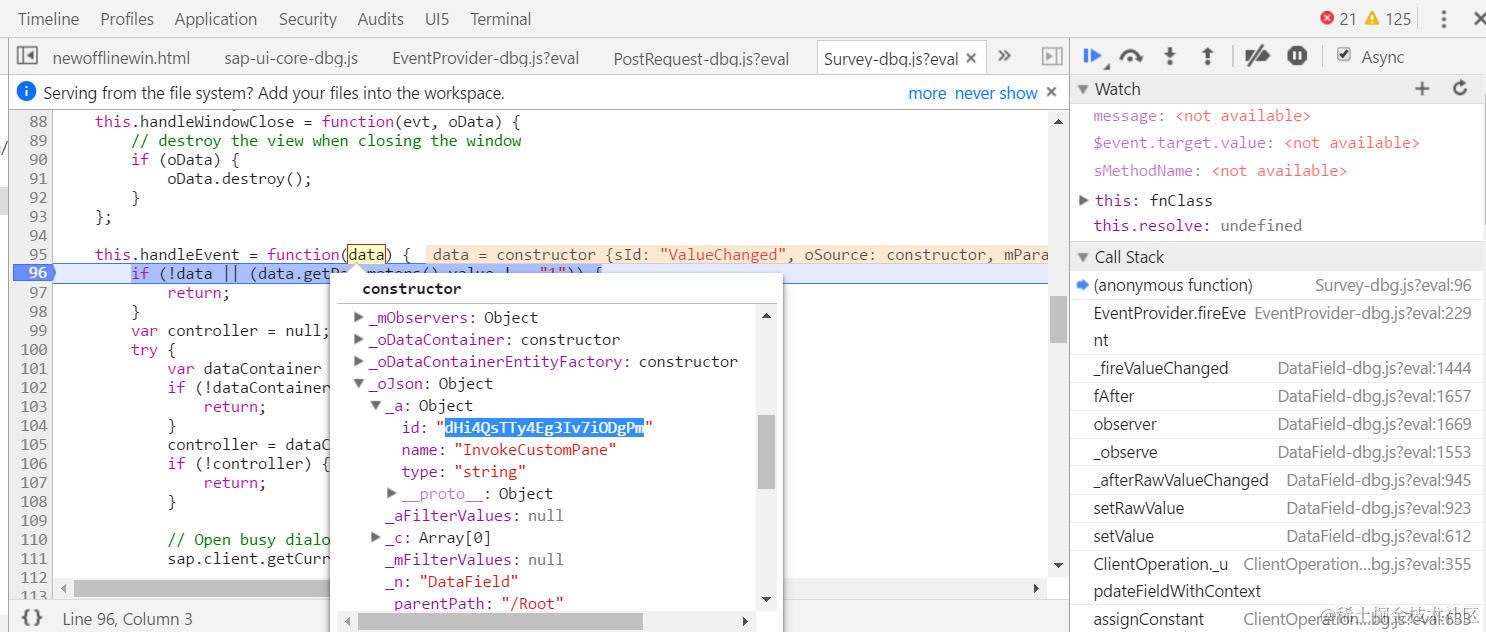Expand the __proto__ object
Viewport: 1486px width, 632px height.
(392, 493)
